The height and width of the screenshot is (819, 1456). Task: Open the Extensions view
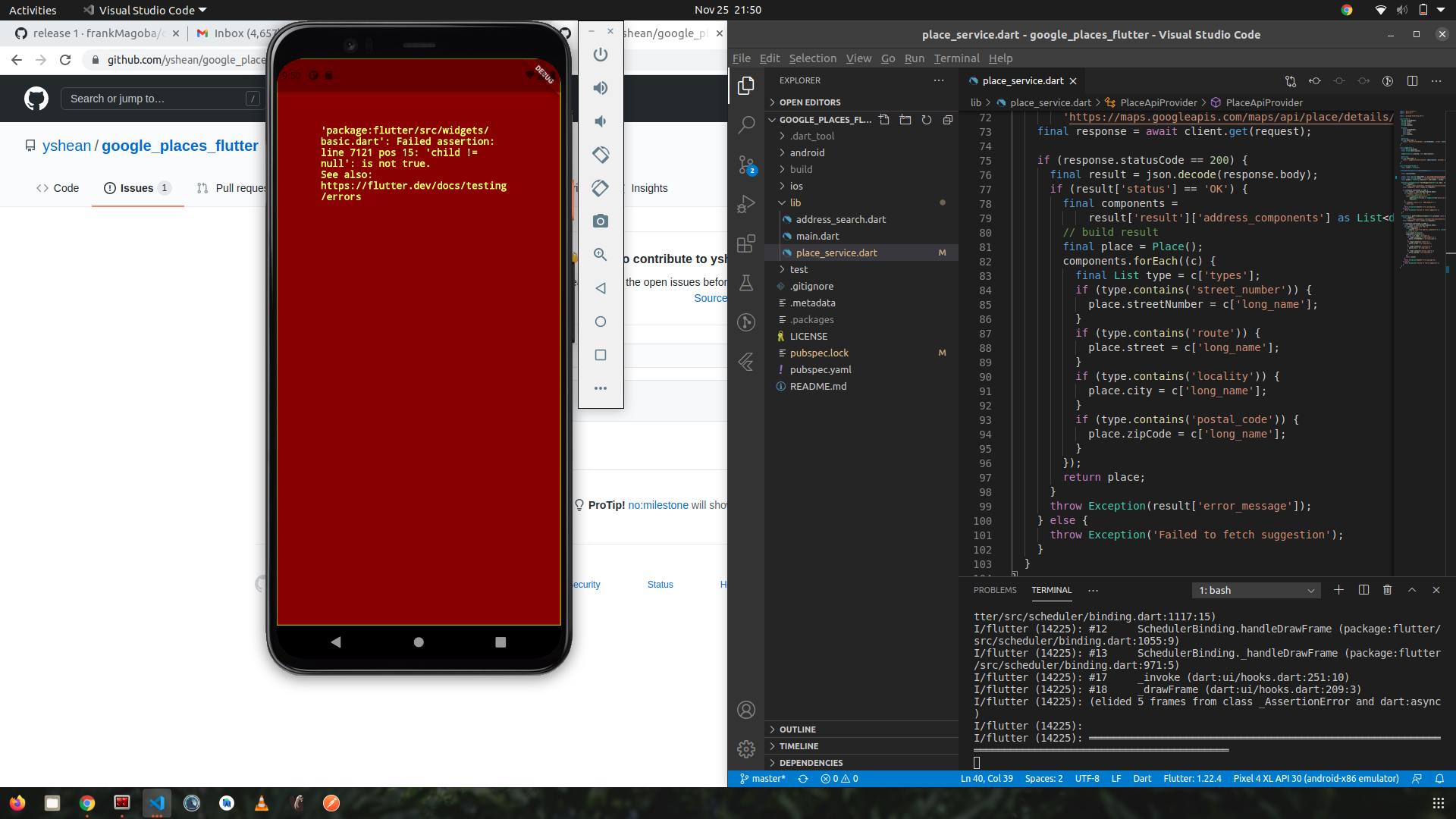coord(747,243)
